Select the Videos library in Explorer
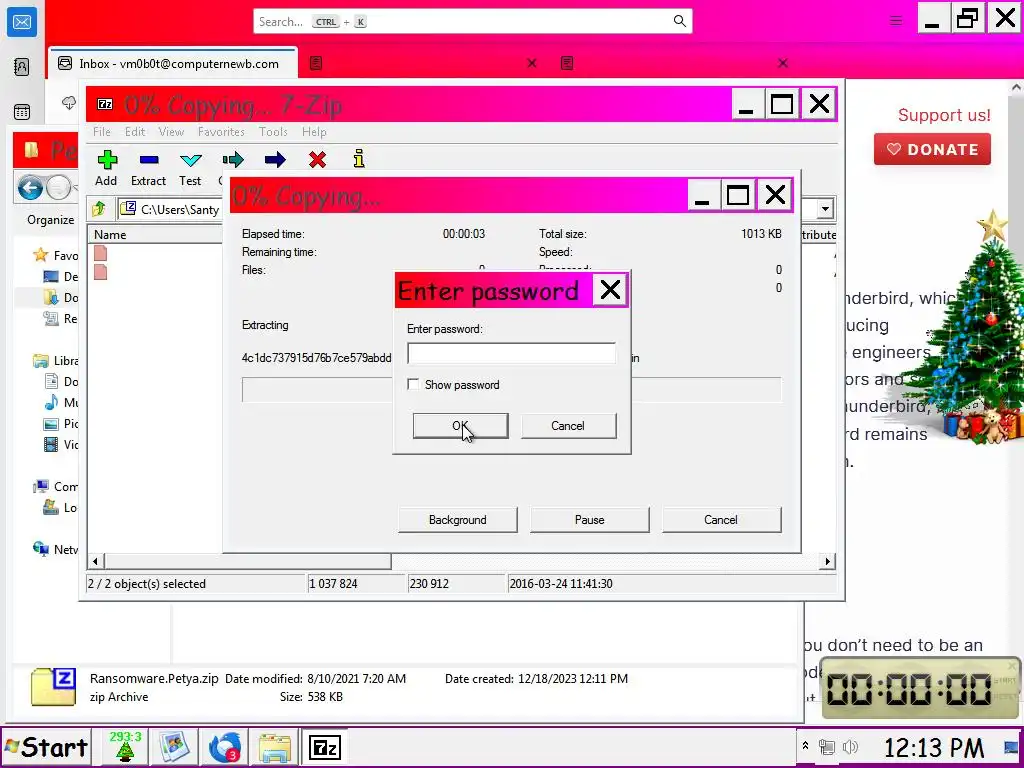Screen dimensions: 1024x768 click(x=61, y=445)
